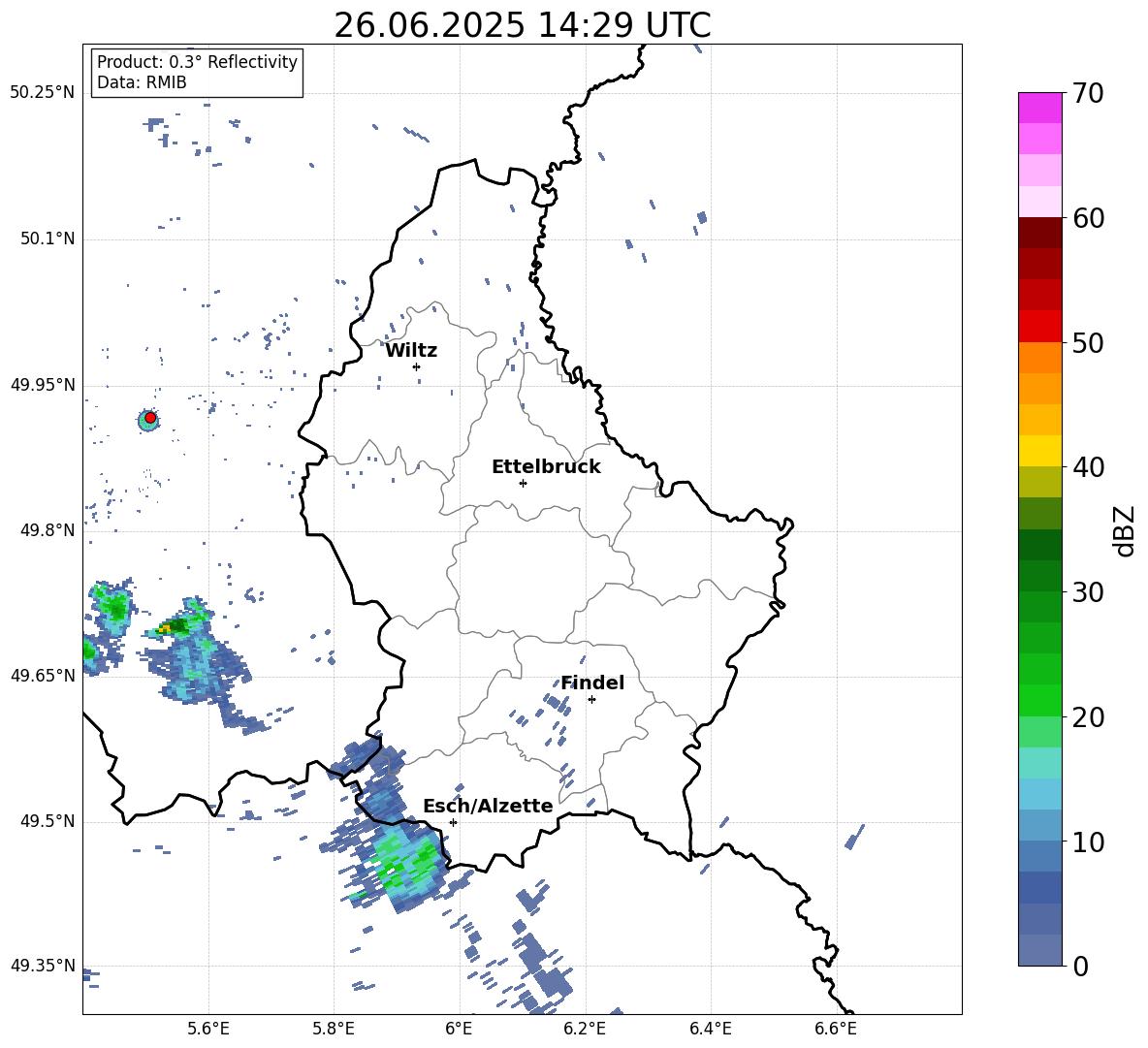Click the 40 colorbar tick value

point(1088,467)
